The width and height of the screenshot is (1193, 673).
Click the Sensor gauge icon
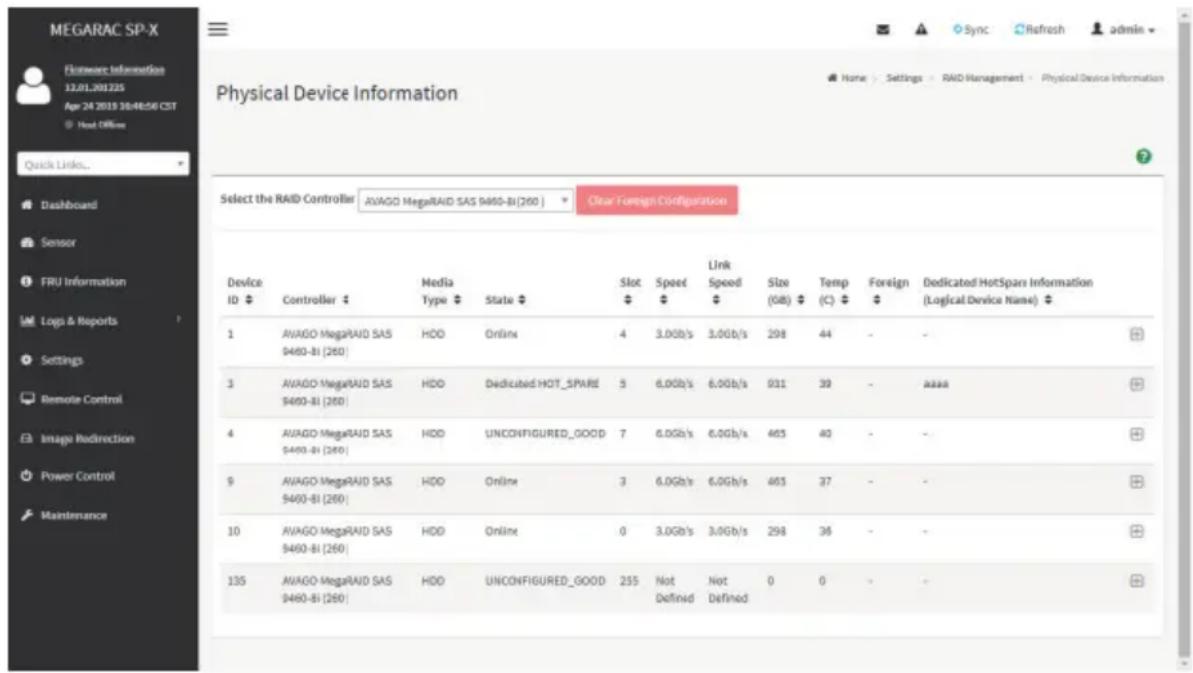pyautogui.click(x=27, y=243)
